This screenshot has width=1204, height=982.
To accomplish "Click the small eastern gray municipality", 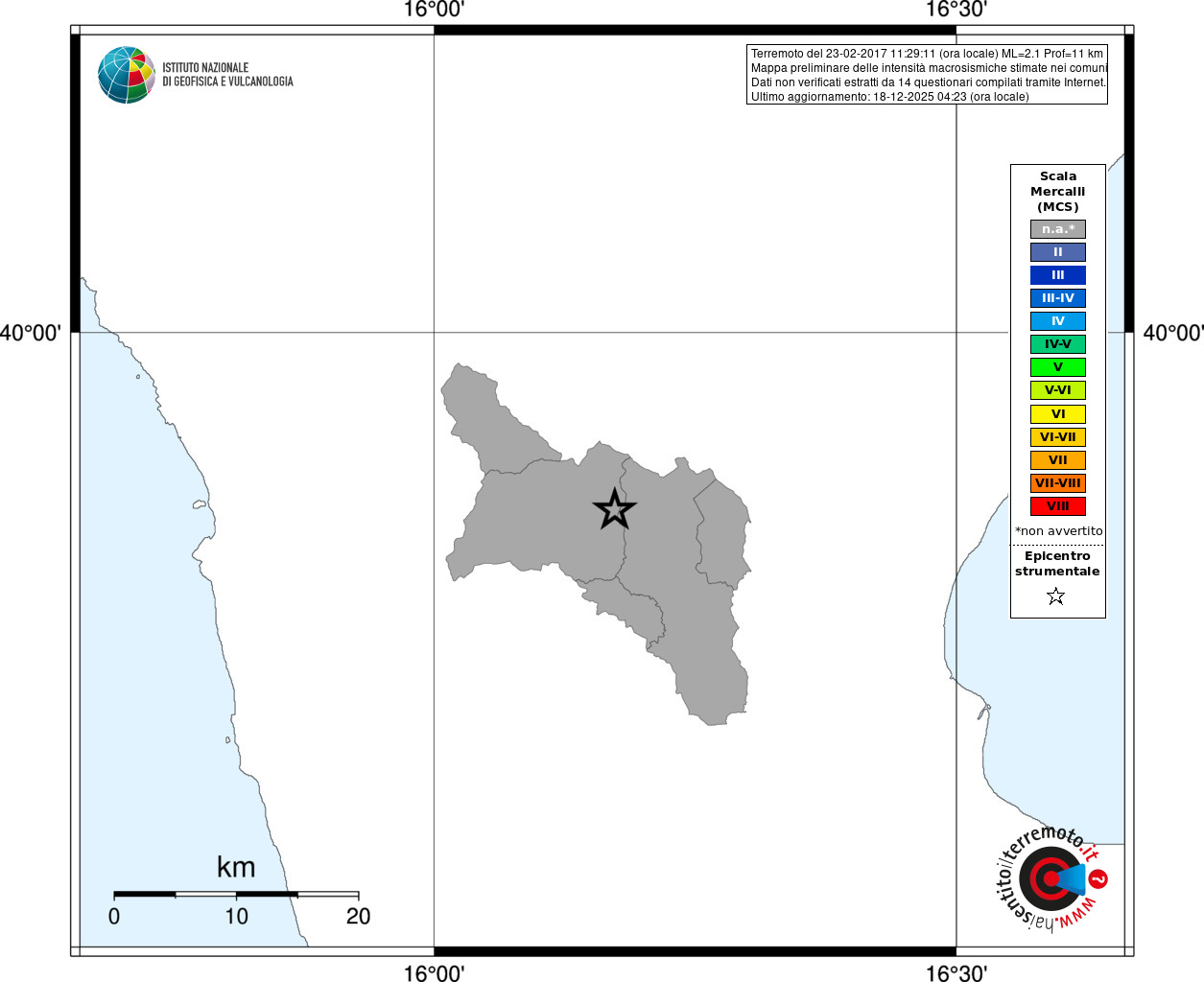I will pos(722,533).
